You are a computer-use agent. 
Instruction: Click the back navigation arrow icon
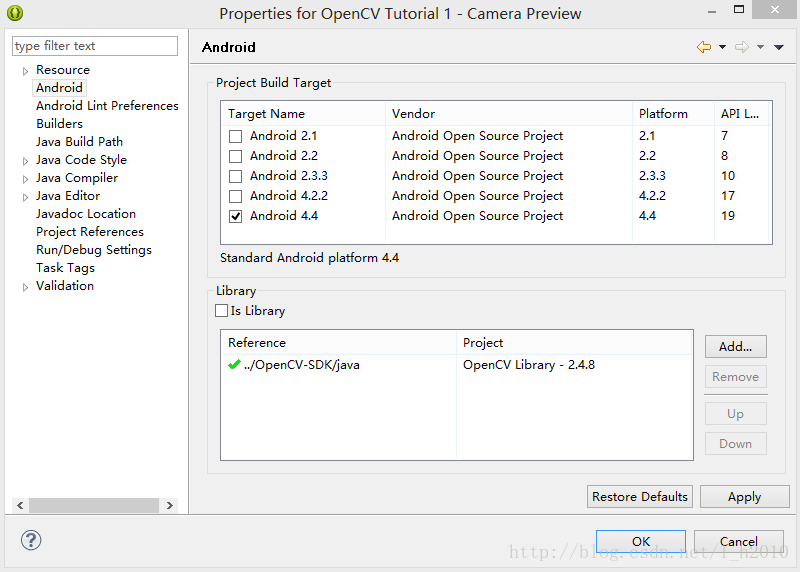704,47
